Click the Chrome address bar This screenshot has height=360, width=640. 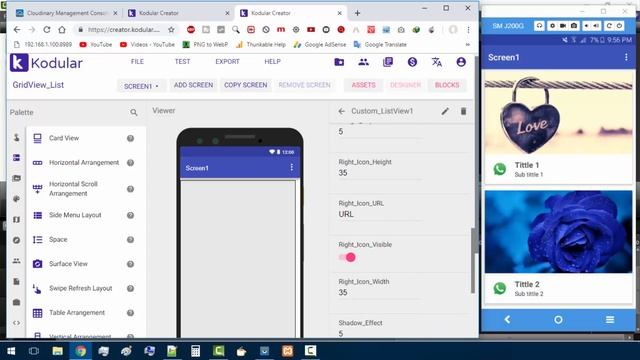pyautogui.click(x=124, y=29)
